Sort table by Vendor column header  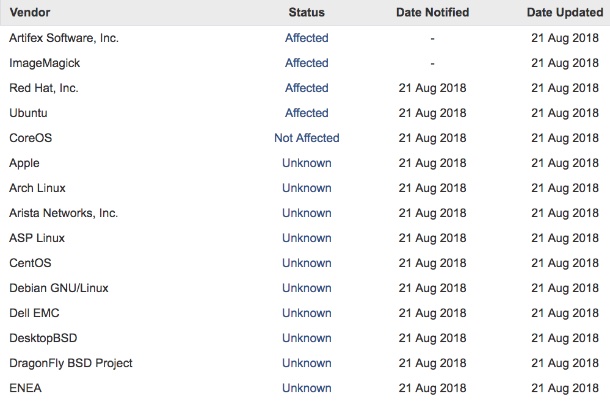coord(30,12)
